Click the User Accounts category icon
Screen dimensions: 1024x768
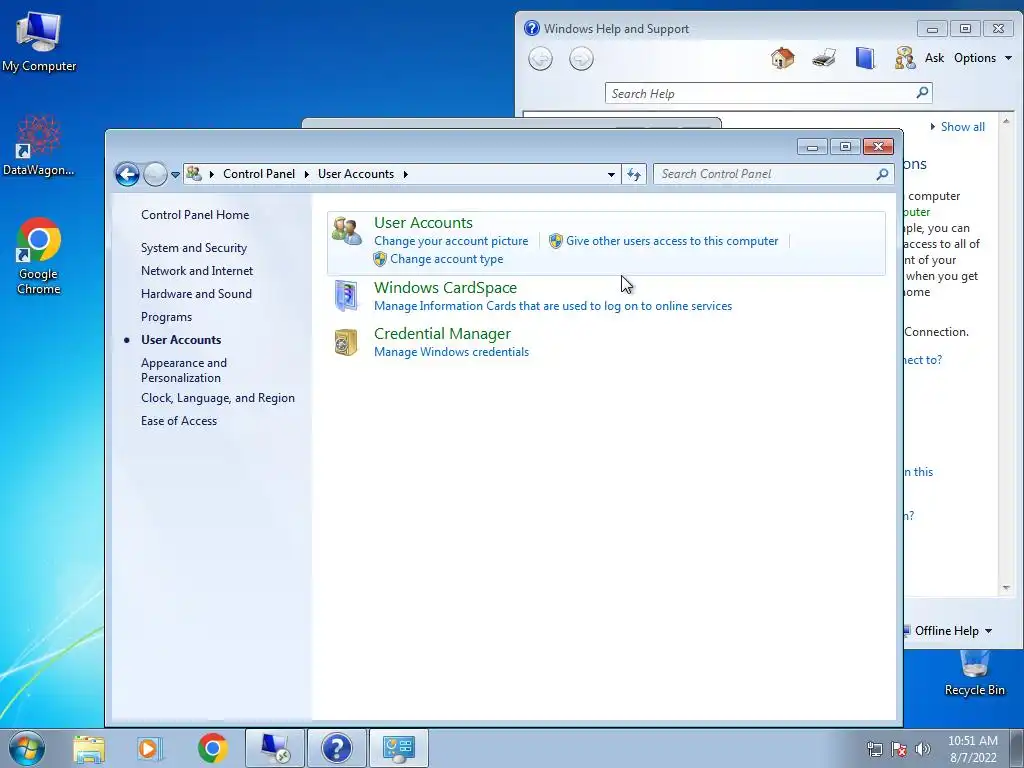(346, 231)
